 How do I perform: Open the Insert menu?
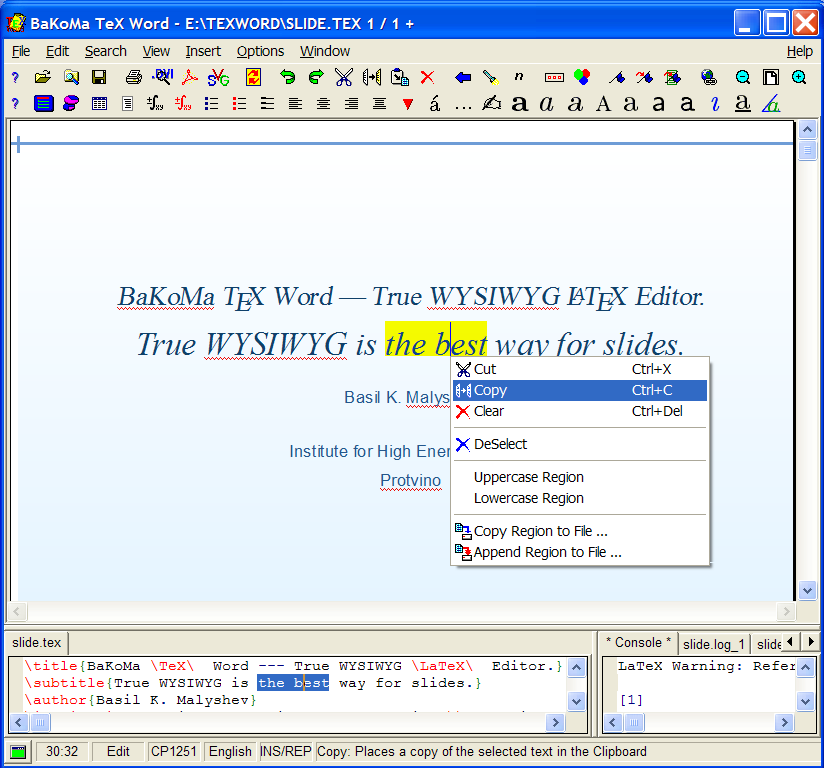203,51
